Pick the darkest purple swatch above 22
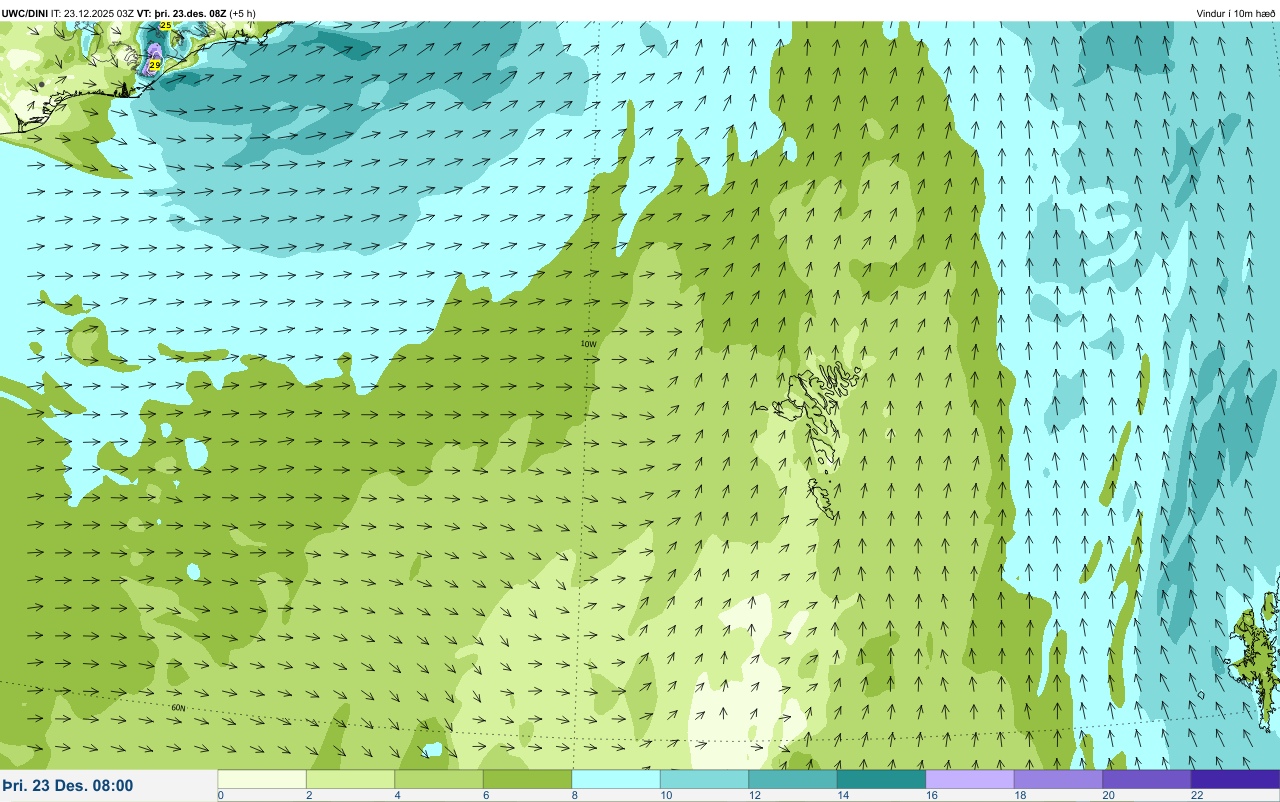The image size is (1280, 802). point(1235,779)
